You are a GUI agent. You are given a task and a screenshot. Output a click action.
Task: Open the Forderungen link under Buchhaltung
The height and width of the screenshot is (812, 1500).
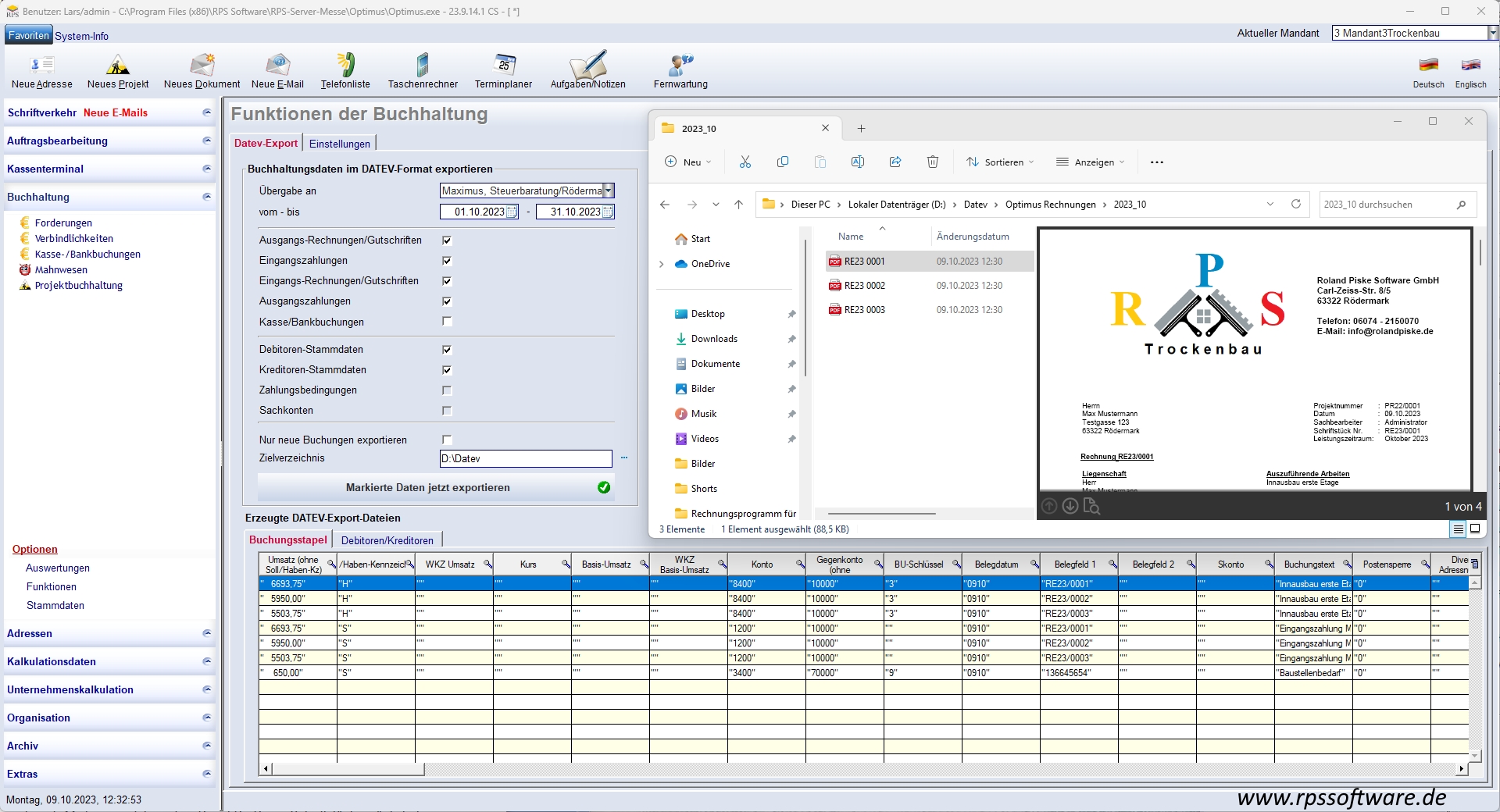(63, 223)
